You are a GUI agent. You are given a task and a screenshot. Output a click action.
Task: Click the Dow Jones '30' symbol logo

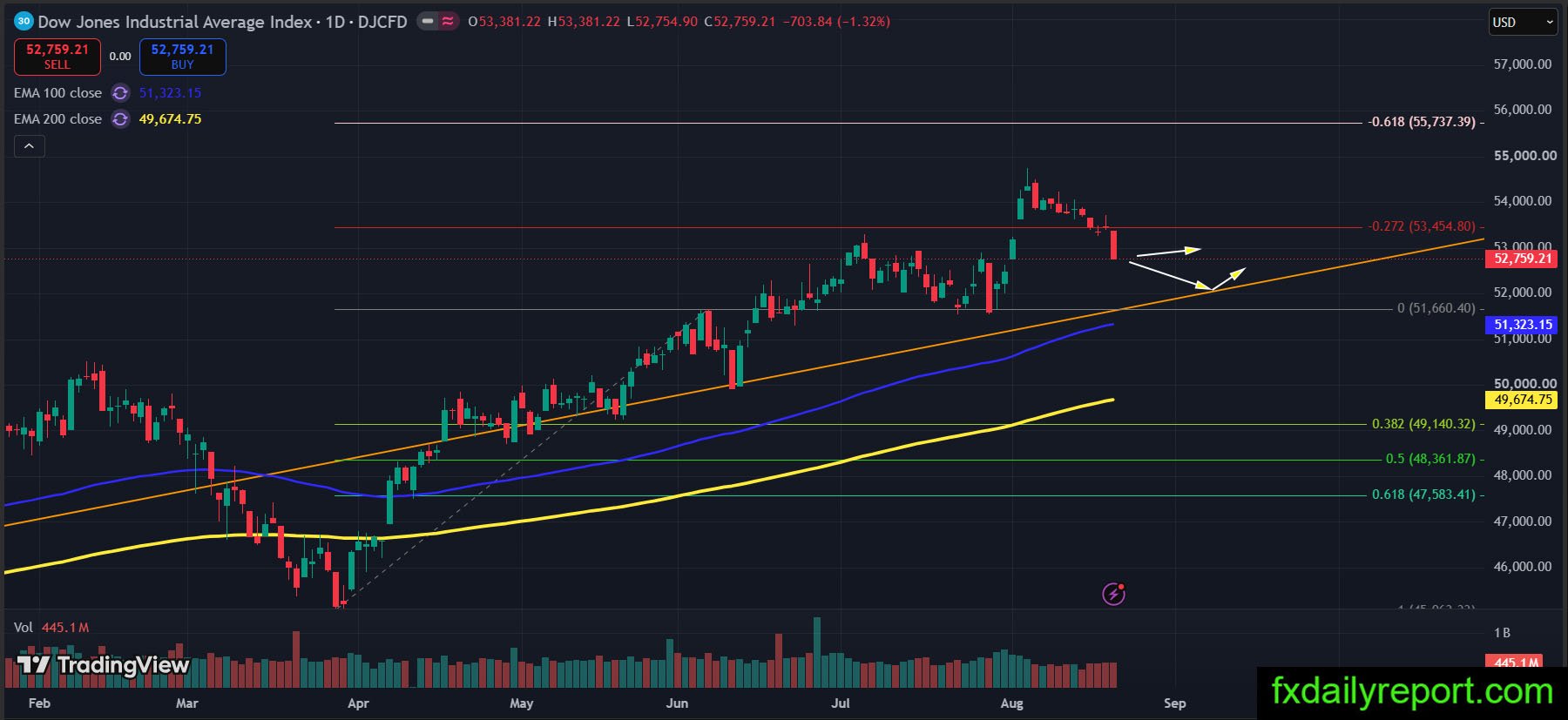pyautogui.click(x=24, y=22)
